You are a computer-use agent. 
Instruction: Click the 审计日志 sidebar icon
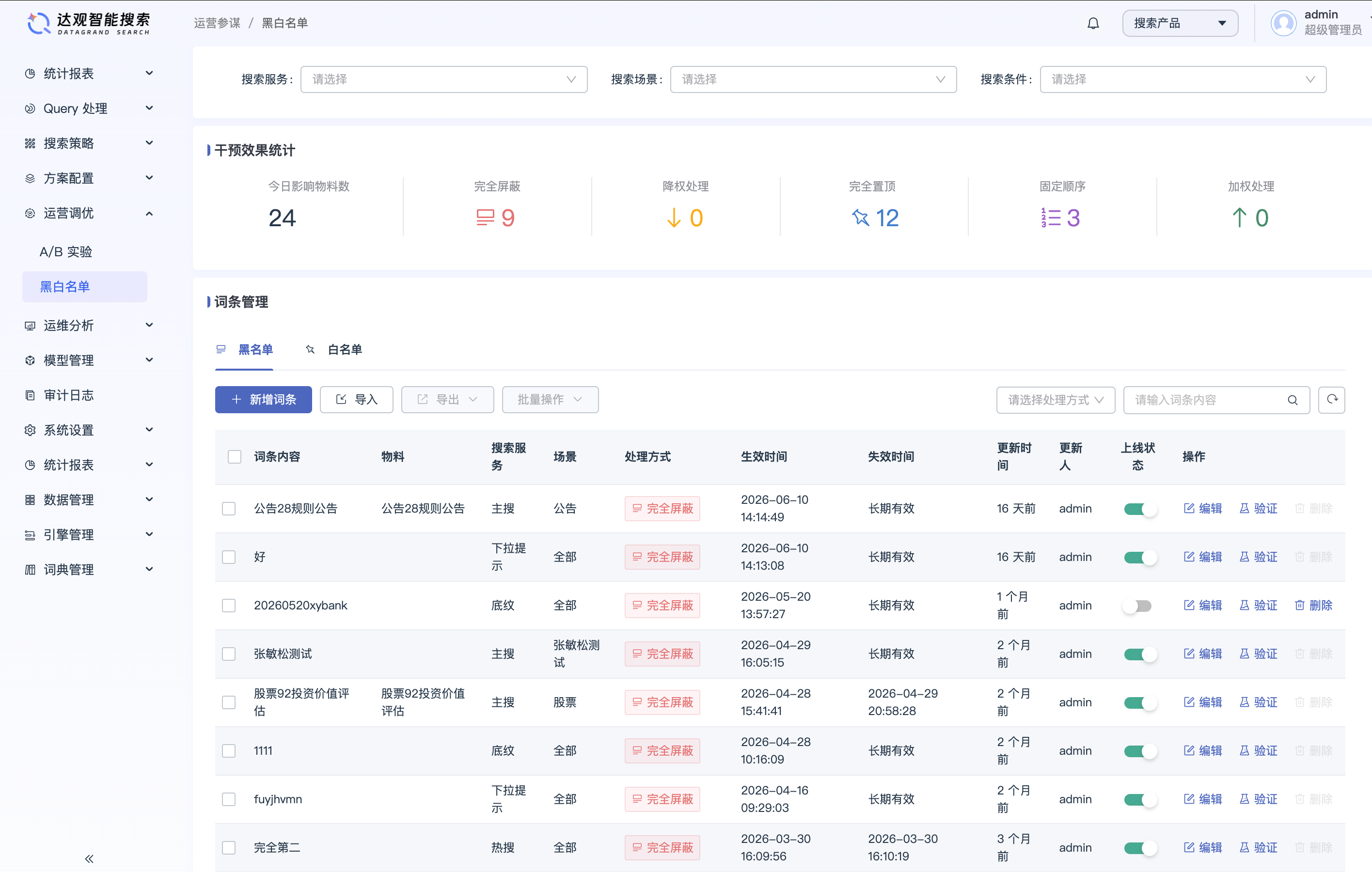(30, 395)
